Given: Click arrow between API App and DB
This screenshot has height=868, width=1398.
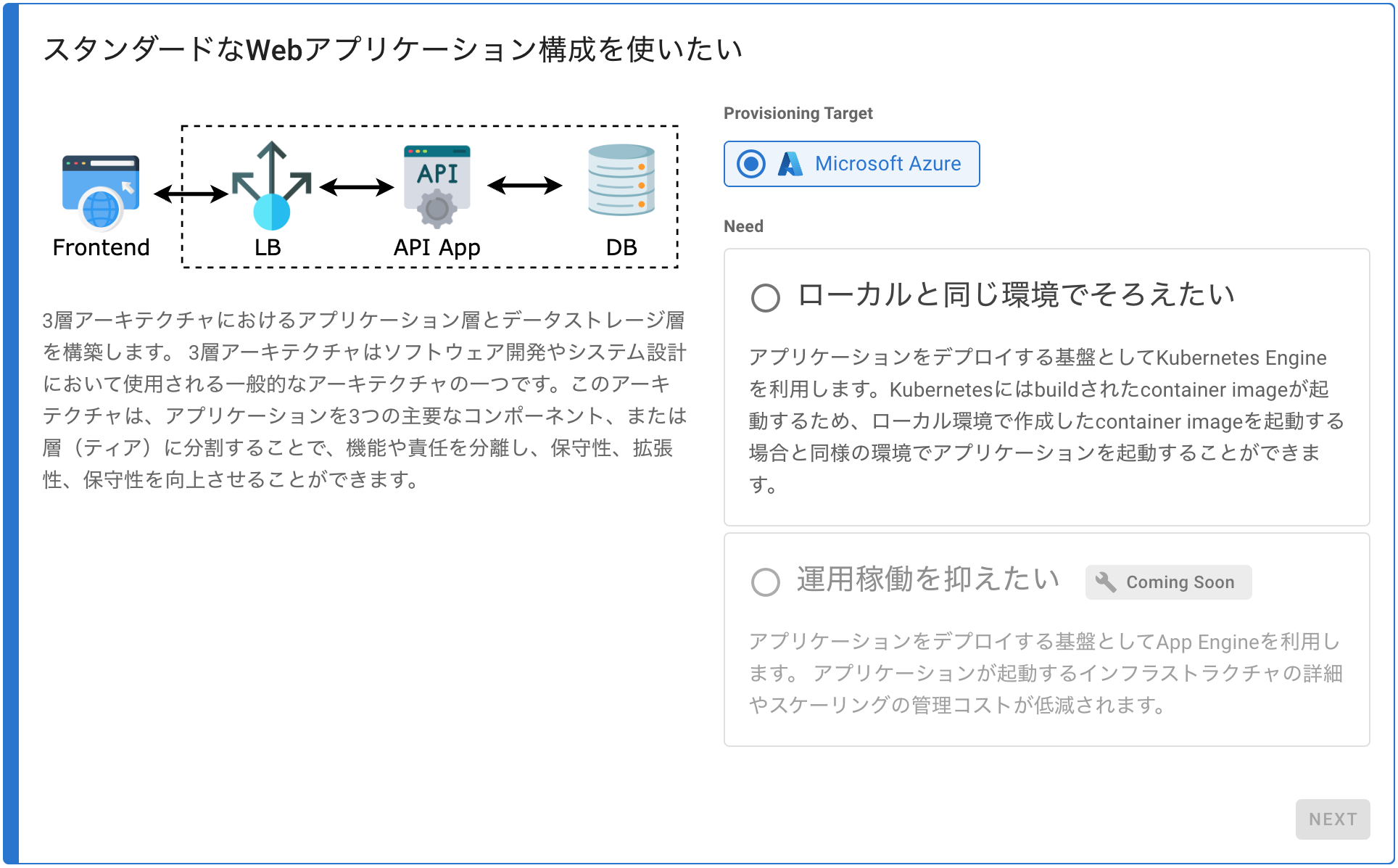Looking at the screenshot, I should coord(525,186).
